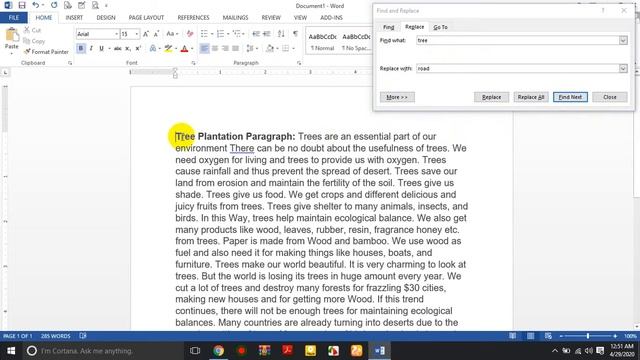Open the FILE tab
Image resolution: width=640 pixels, height=360 pixels.
pos(14,18)
